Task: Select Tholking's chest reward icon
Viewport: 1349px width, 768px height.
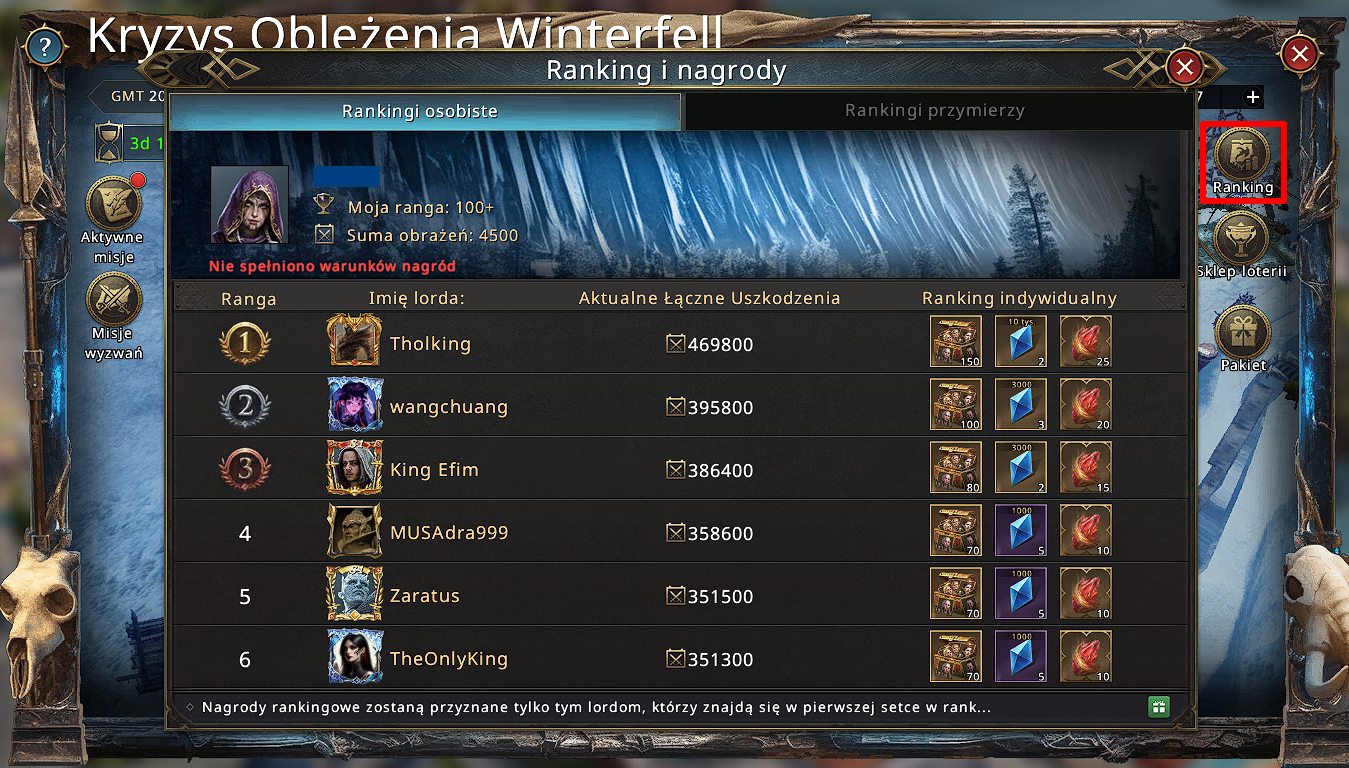Action: 956,342
